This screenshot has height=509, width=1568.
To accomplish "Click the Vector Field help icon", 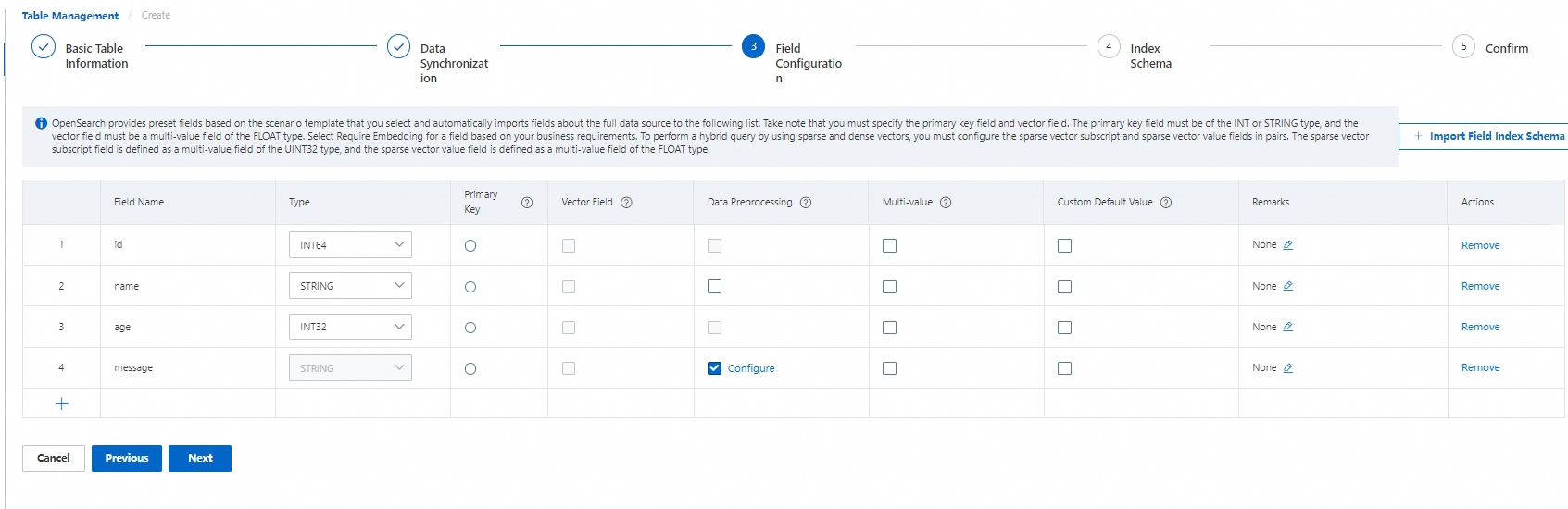I will pyautogui.click(x=626, y=203).
